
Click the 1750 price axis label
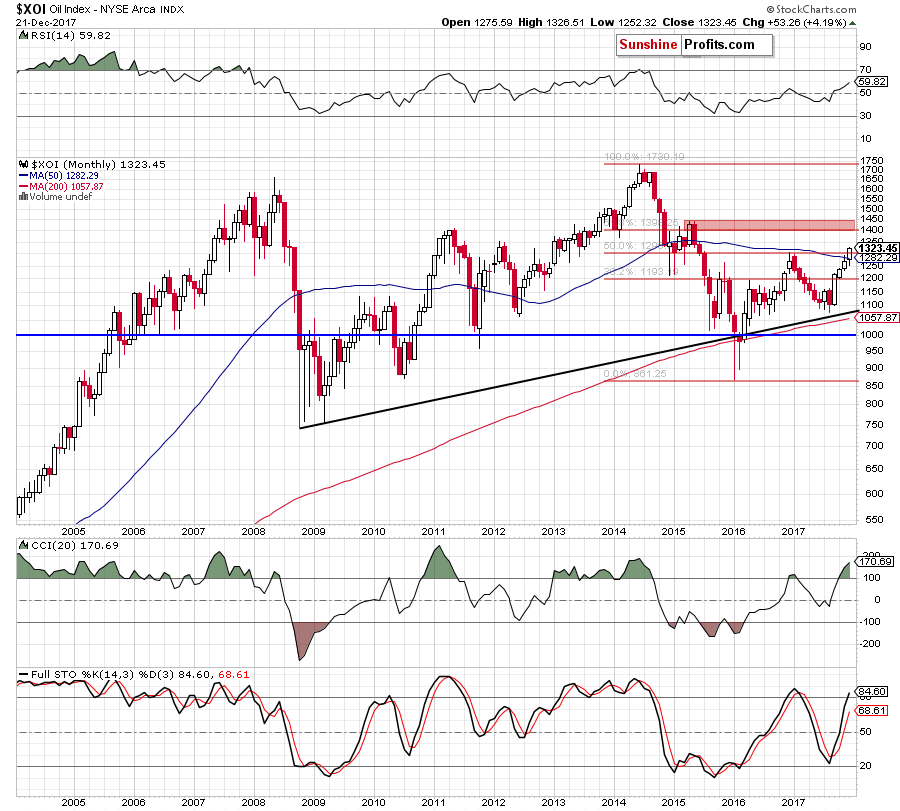pyautogui.click(x=872, y=161)
